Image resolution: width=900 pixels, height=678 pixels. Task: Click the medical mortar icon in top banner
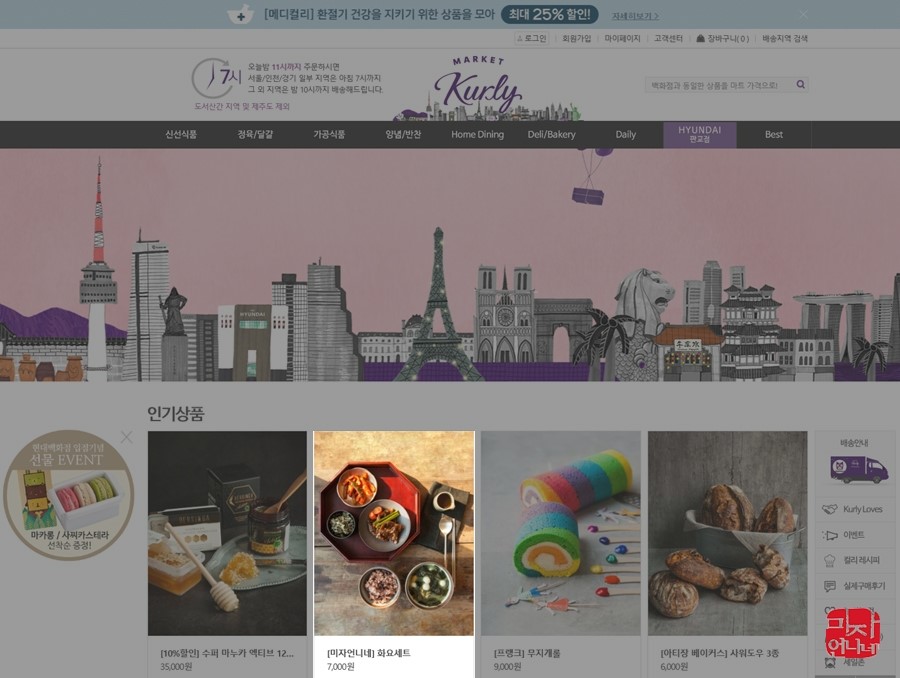pos(240,14)
